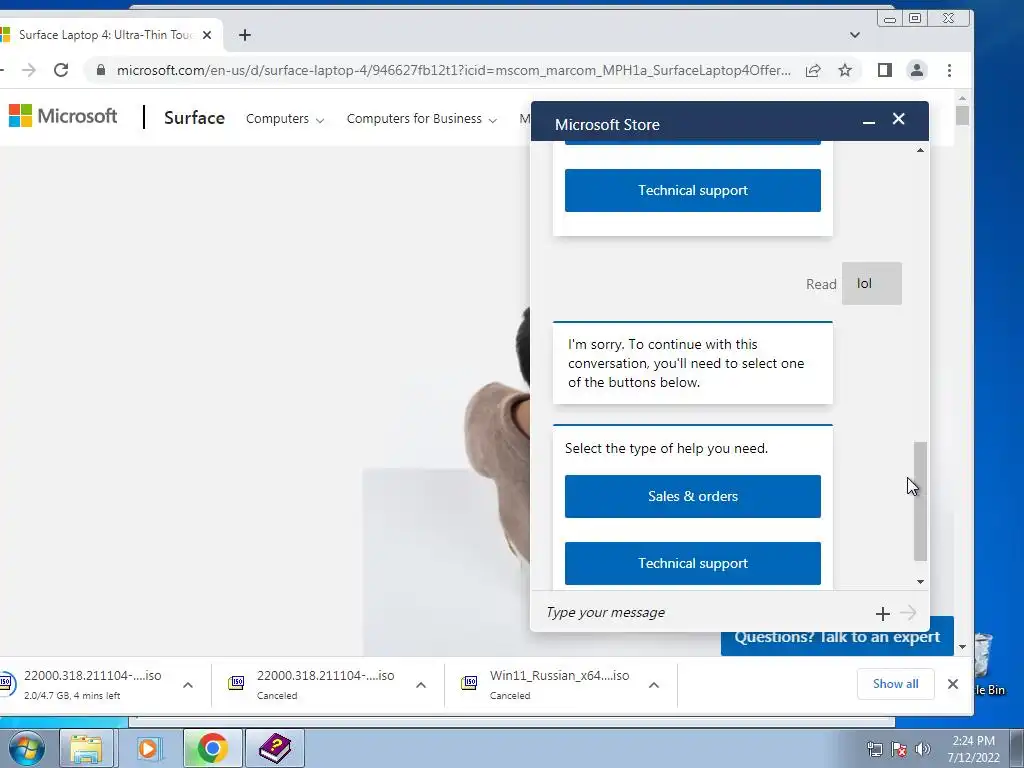
Task: Click the Microsoft logo
Action: coord(63,116)
